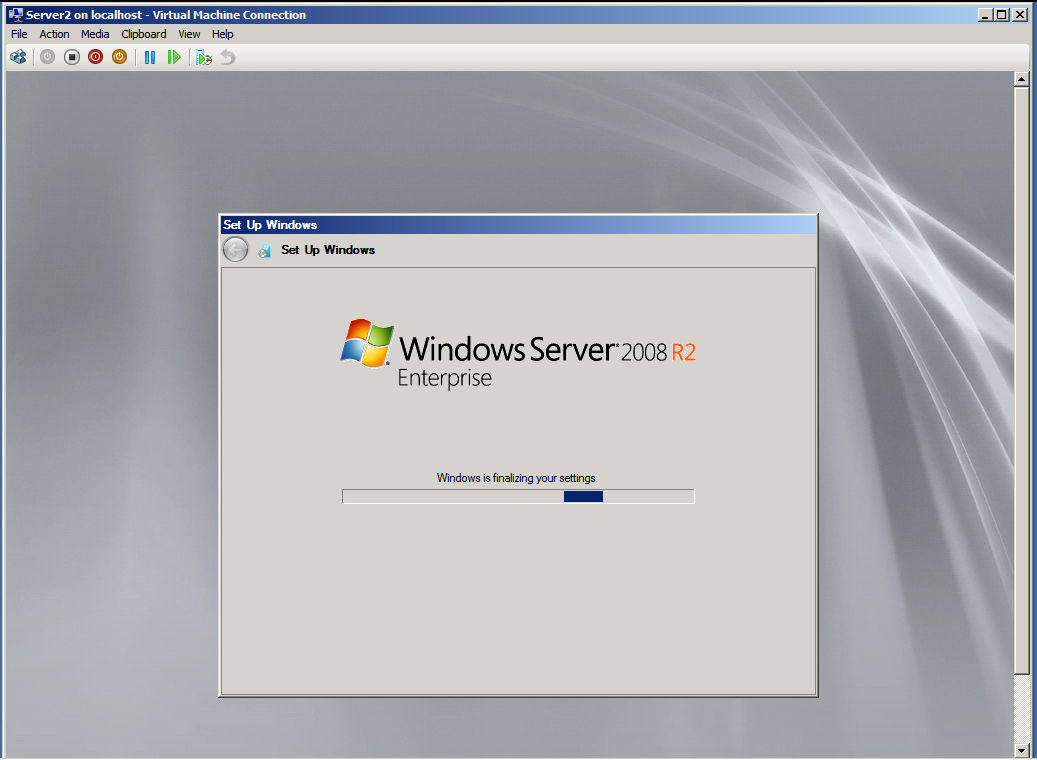Click the 'Set Up Windows' dialog title bar

518,225
